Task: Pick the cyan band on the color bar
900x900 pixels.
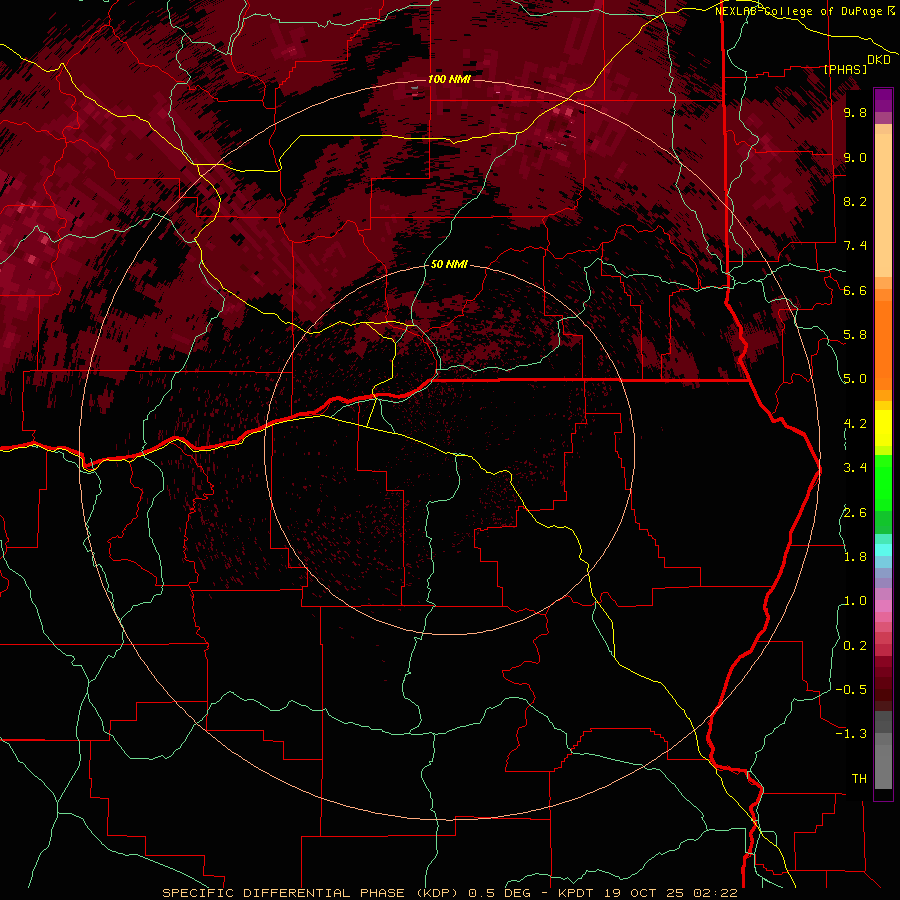Action: coord(883,550)
